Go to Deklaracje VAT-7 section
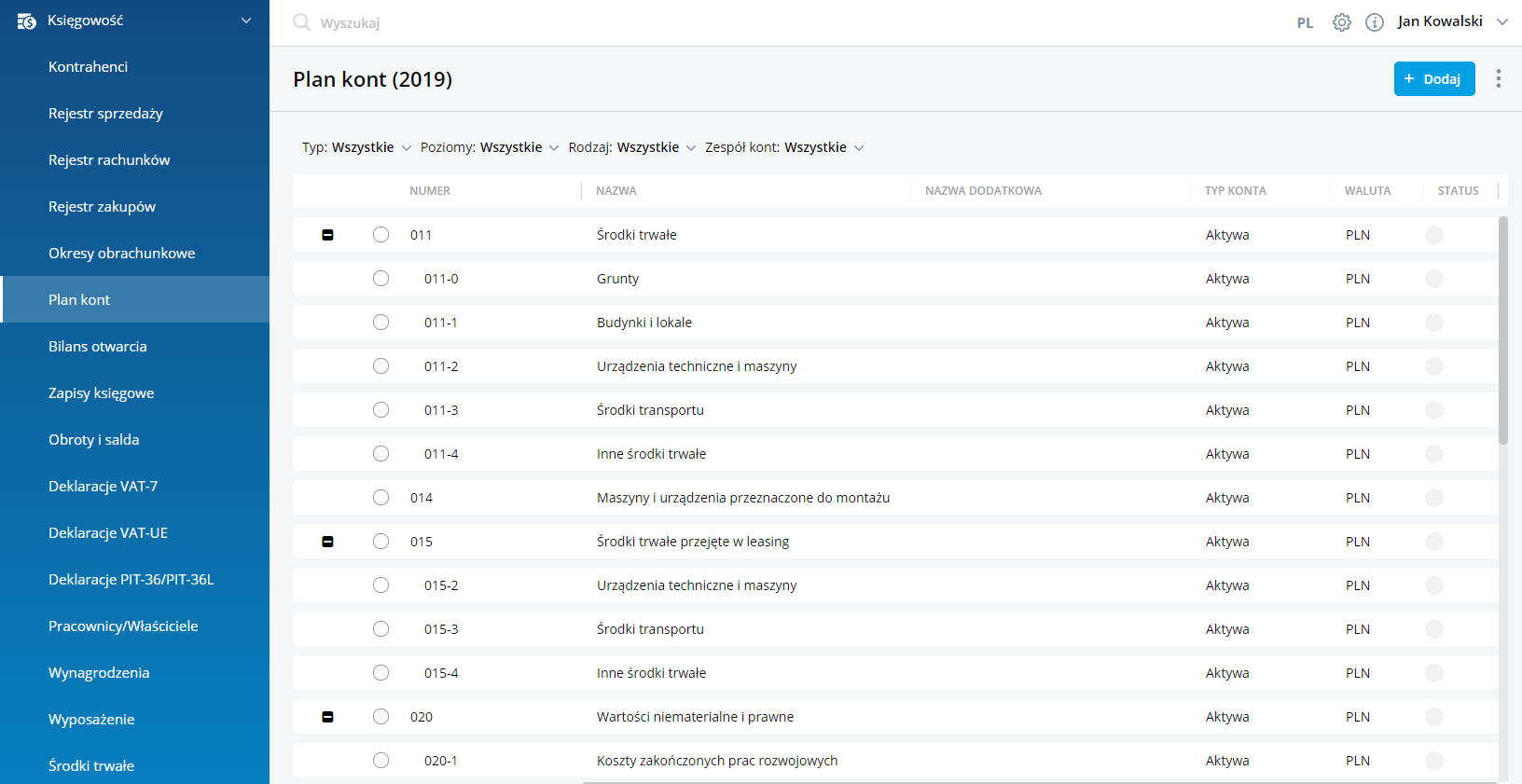 pyautogui.click(x=103, y=487)
